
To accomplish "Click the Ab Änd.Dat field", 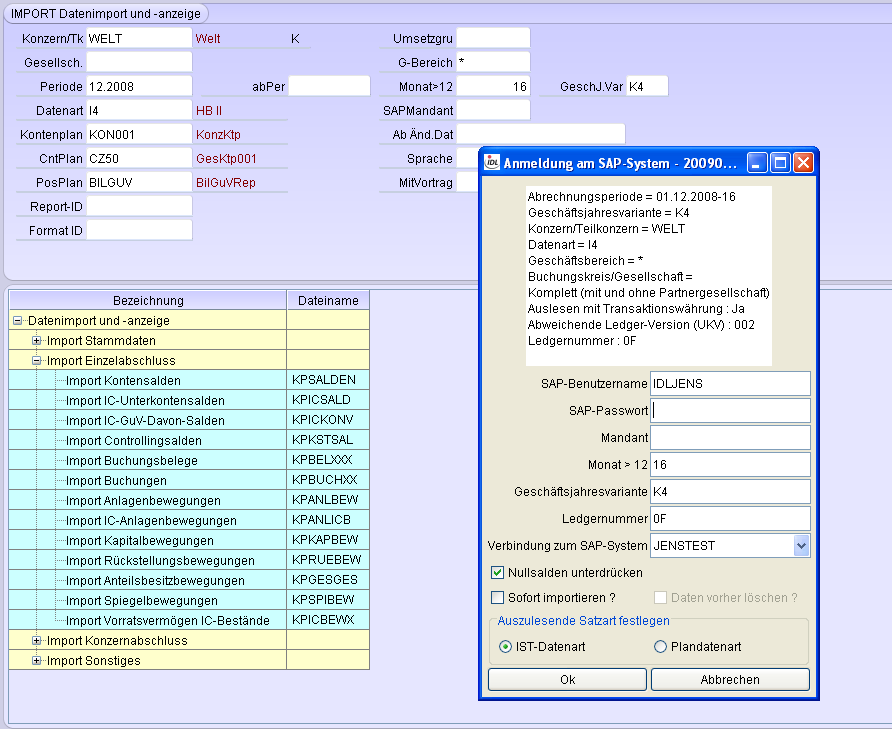I will (540, 134).
